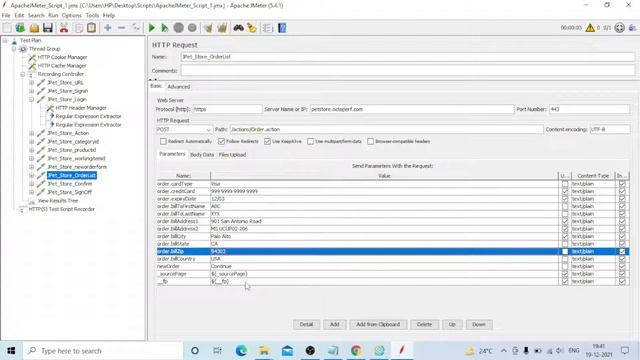Click the threads status icon beside 0/1
Image resolution: width=640 pixels, height=360 pixels.
pos(620,28)
